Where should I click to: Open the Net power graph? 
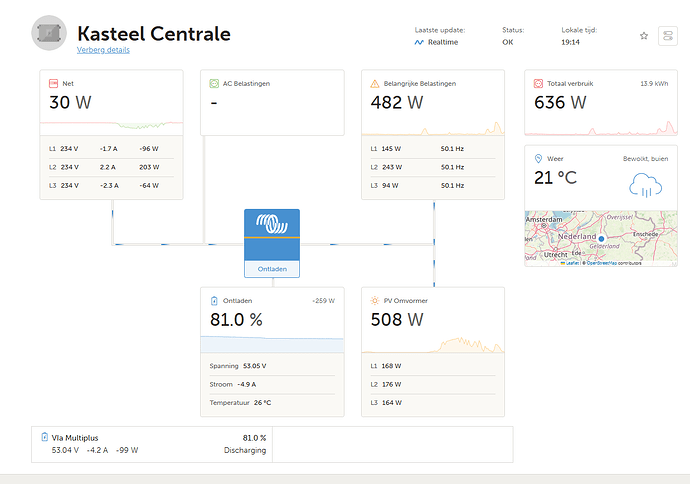111,126
